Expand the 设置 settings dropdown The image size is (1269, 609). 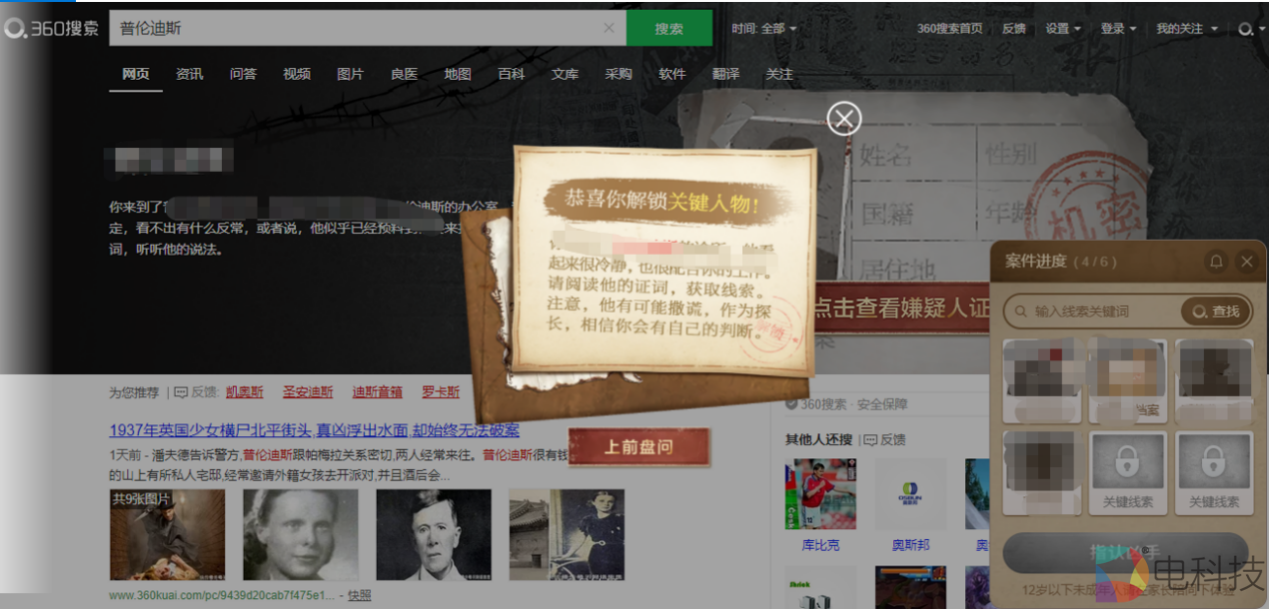coord(1065,28)
